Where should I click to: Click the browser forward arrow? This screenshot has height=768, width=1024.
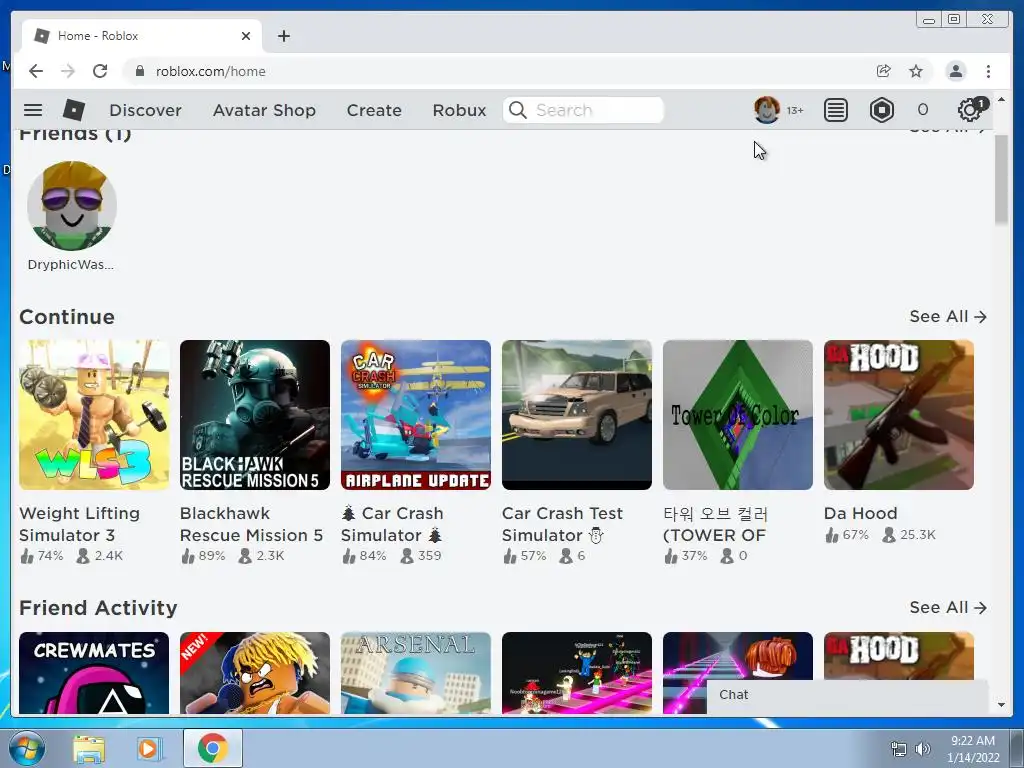tap(68, 71)
